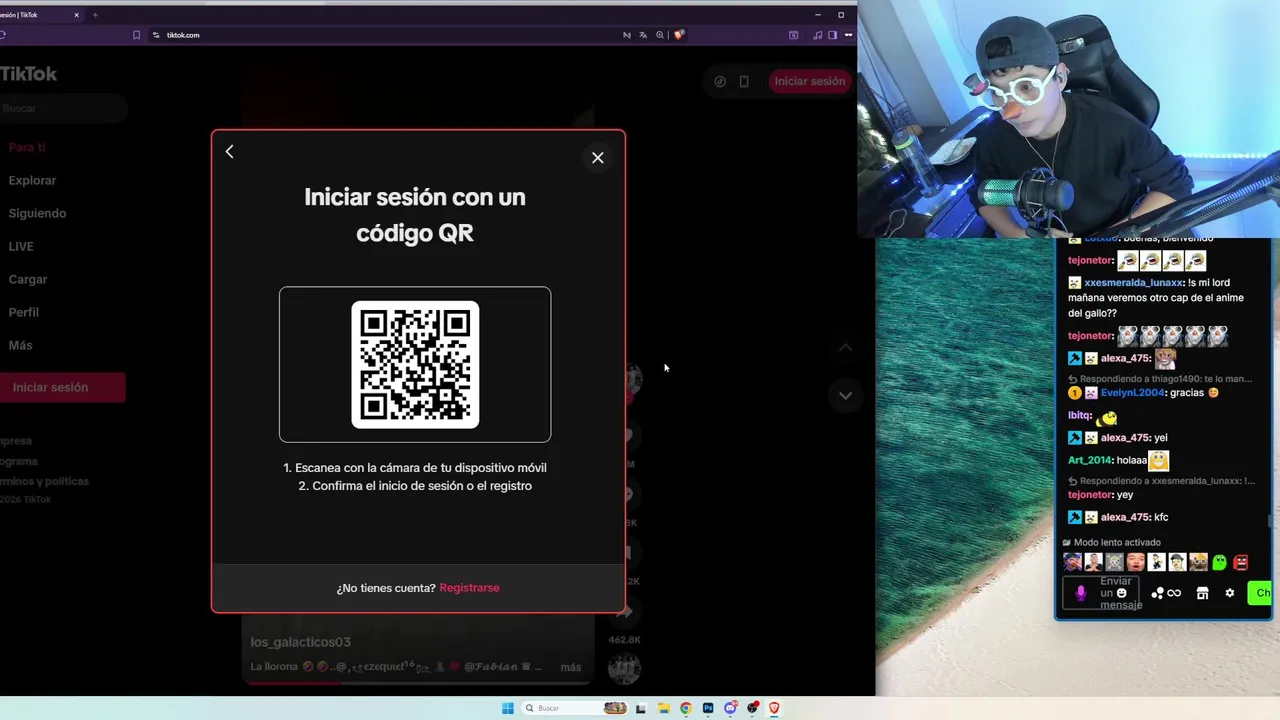Click the green Chat send button
Viewport: 1280px width, 720px height.
pyautogui.click(x=1260, y=593)
